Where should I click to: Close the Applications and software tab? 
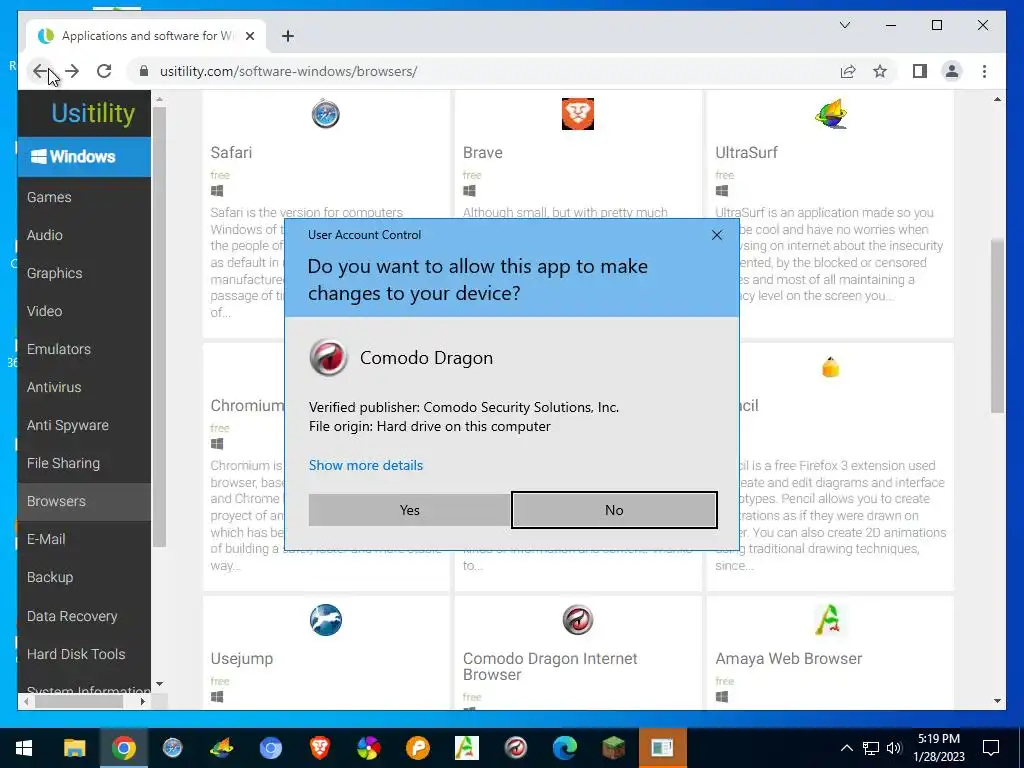point(249,36)
